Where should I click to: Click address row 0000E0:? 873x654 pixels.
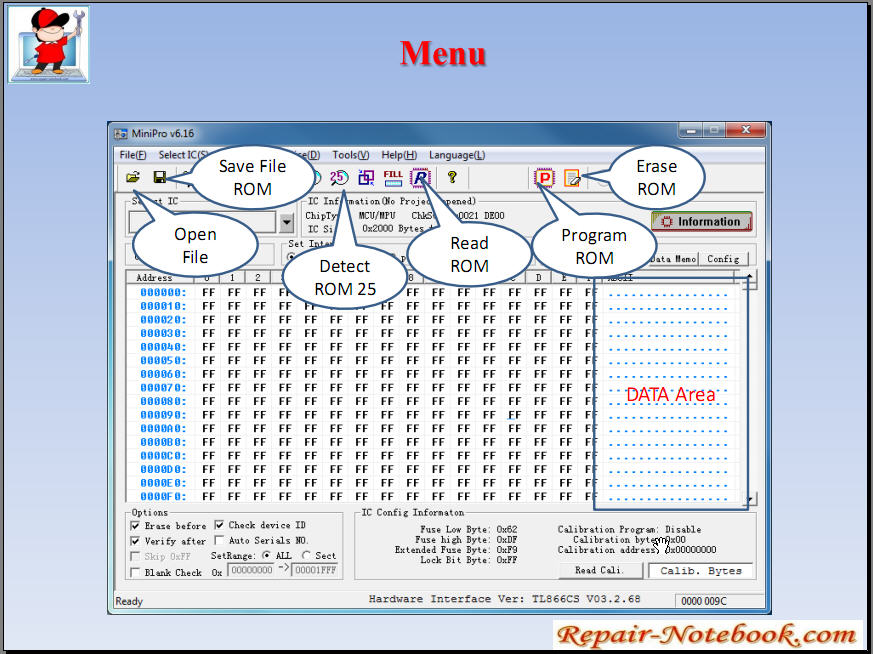[163, 483]
